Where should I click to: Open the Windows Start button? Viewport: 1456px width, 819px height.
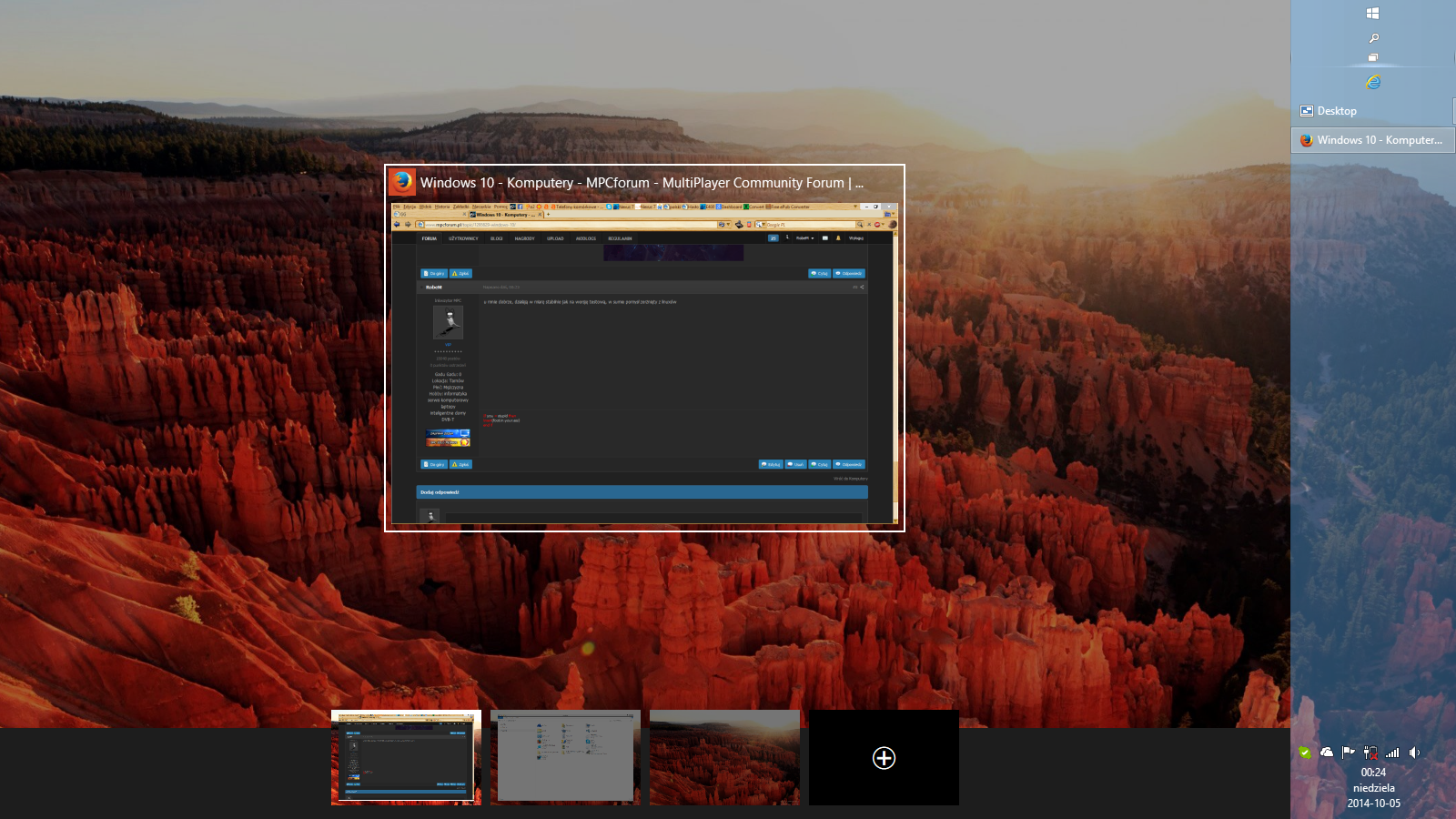pos(1372,13)
